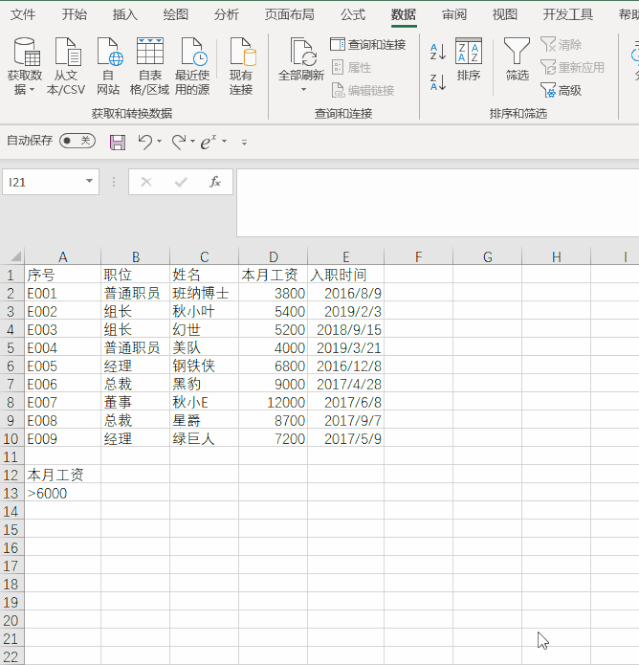Image resolution: width=639 pixels, height=665 pixels.
Task: Click the greyed-out 编辑链接 item
Action: (363, 90)
